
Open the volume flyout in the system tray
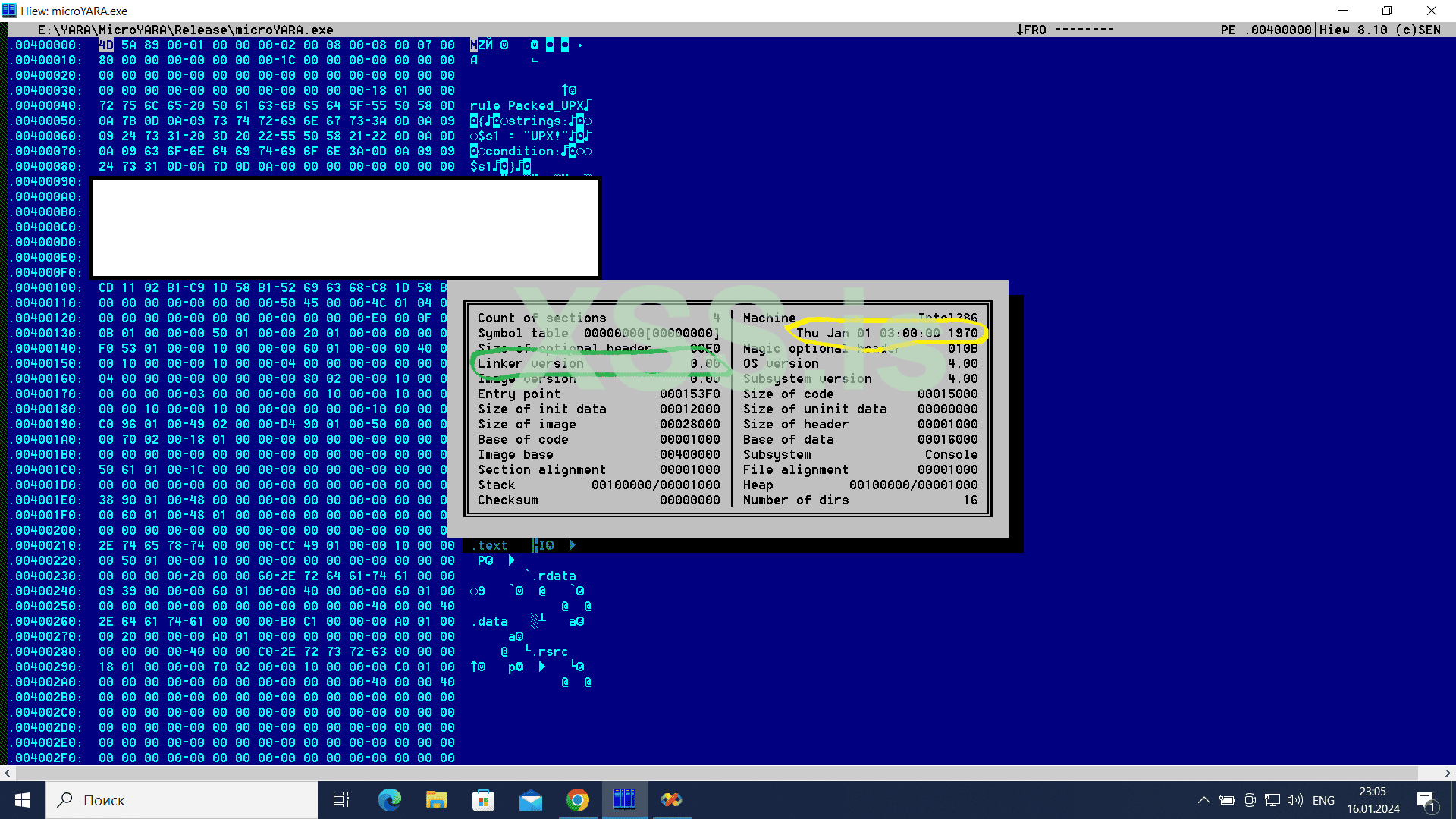point(1294,800)
